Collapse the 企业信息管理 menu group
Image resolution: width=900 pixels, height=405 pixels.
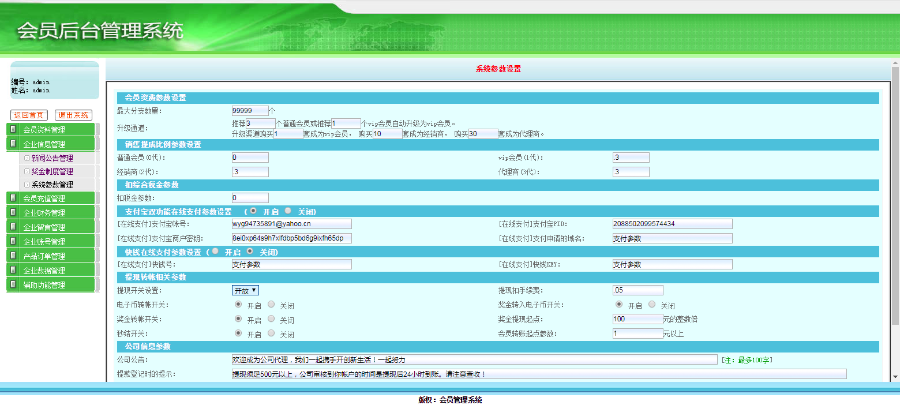[x=50, y=144]
